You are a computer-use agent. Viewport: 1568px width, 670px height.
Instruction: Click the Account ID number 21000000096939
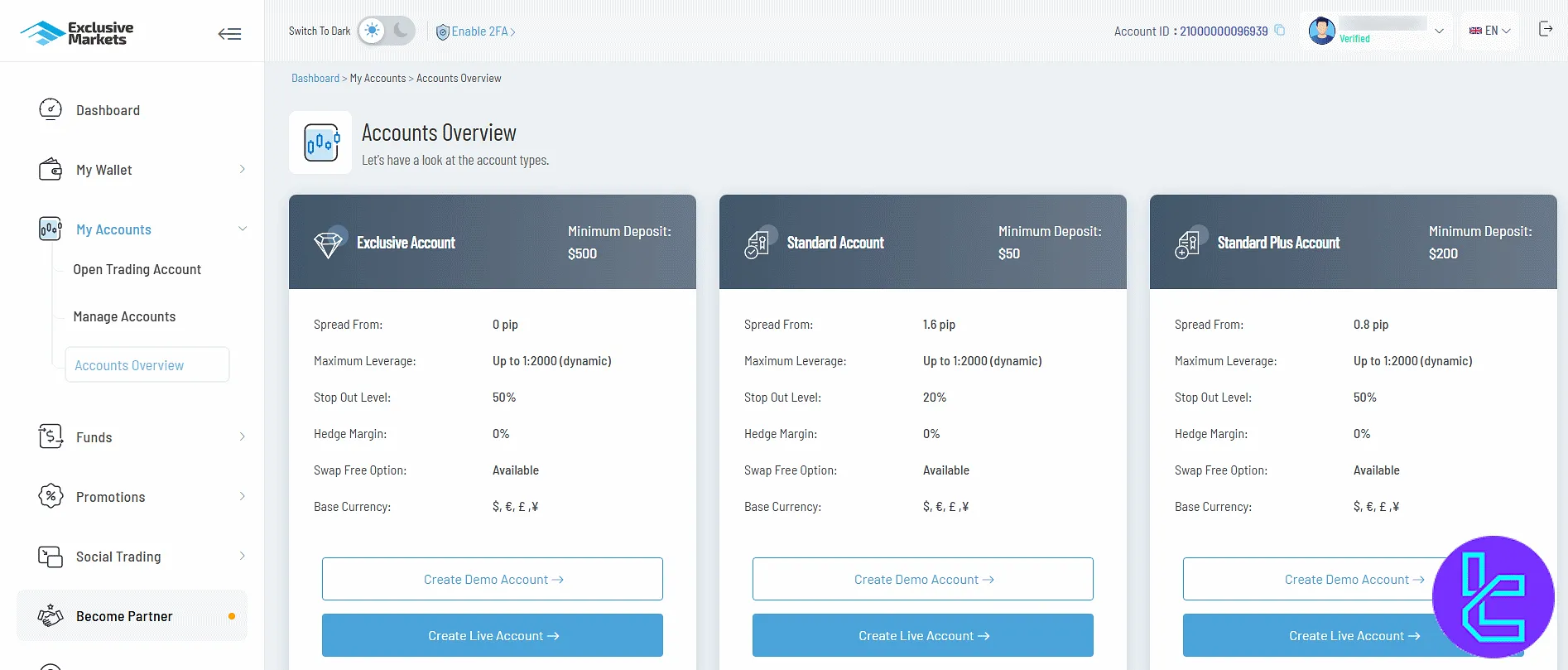(x=1224, y=31)
